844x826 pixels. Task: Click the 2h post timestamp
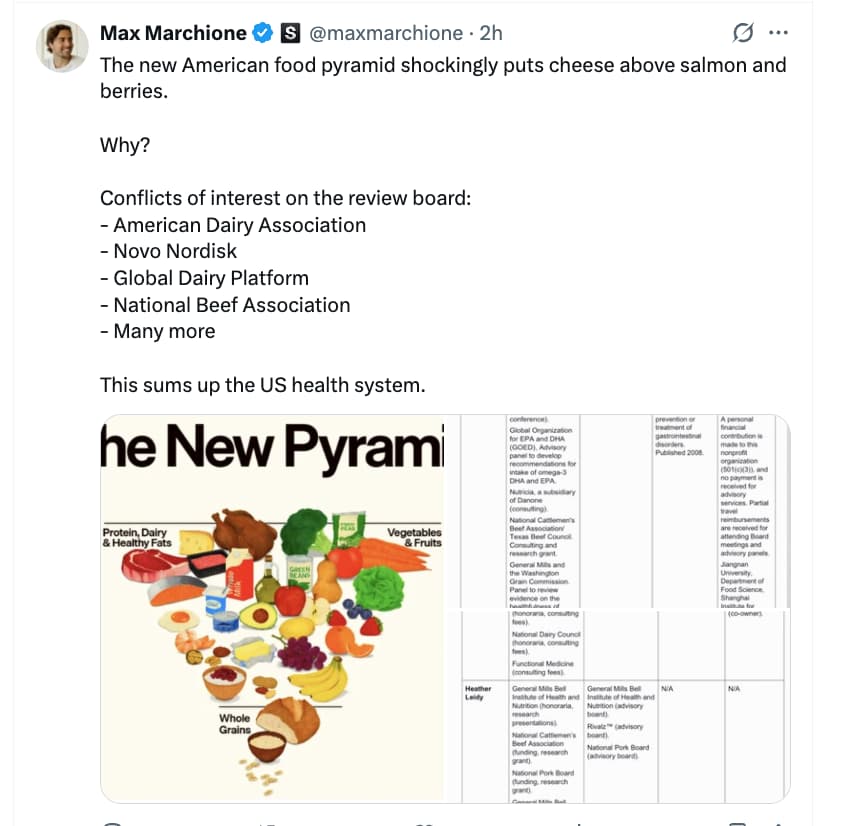click(x=491, y=33)
